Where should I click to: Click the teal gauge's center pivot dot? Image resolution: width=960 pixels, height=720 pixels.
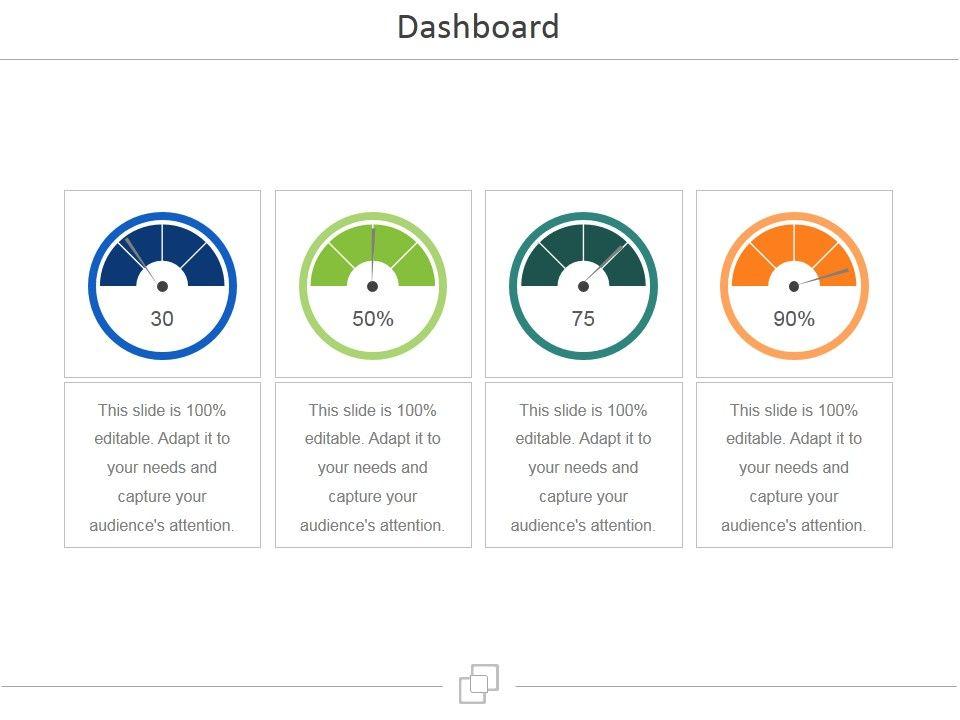[583, 287]
